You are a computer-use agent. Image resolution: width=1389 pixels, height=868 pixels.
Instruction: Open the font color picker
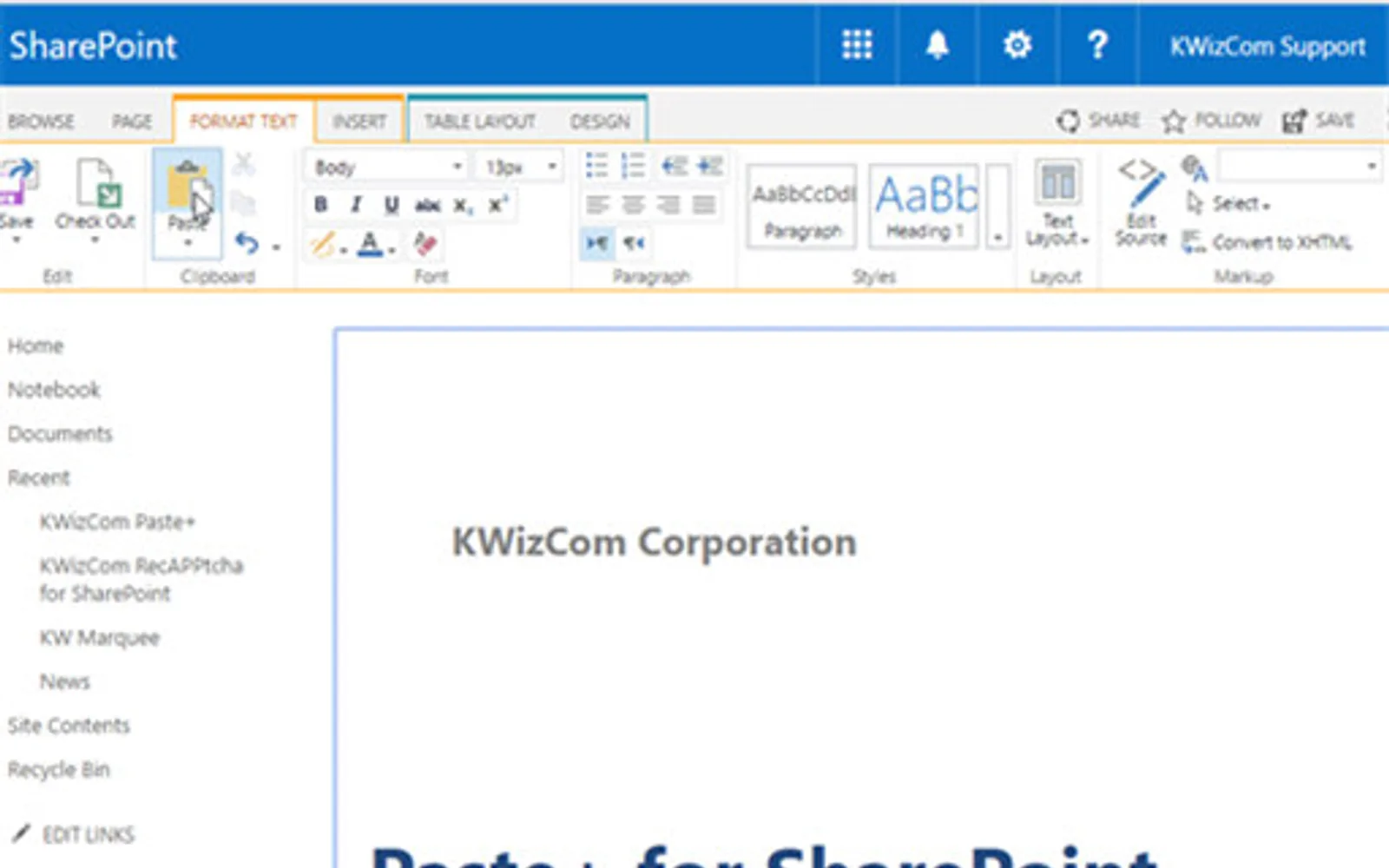pyautogui.click(x=377, y=245)
